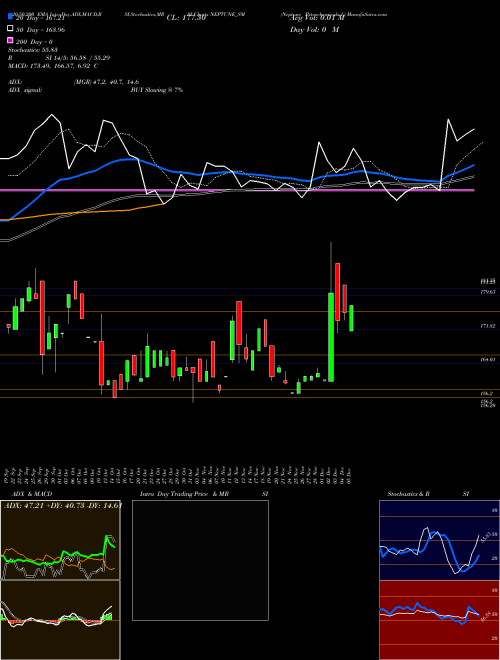
Task: Open the MACD histogram mini chart
Action: pos(60,620)
